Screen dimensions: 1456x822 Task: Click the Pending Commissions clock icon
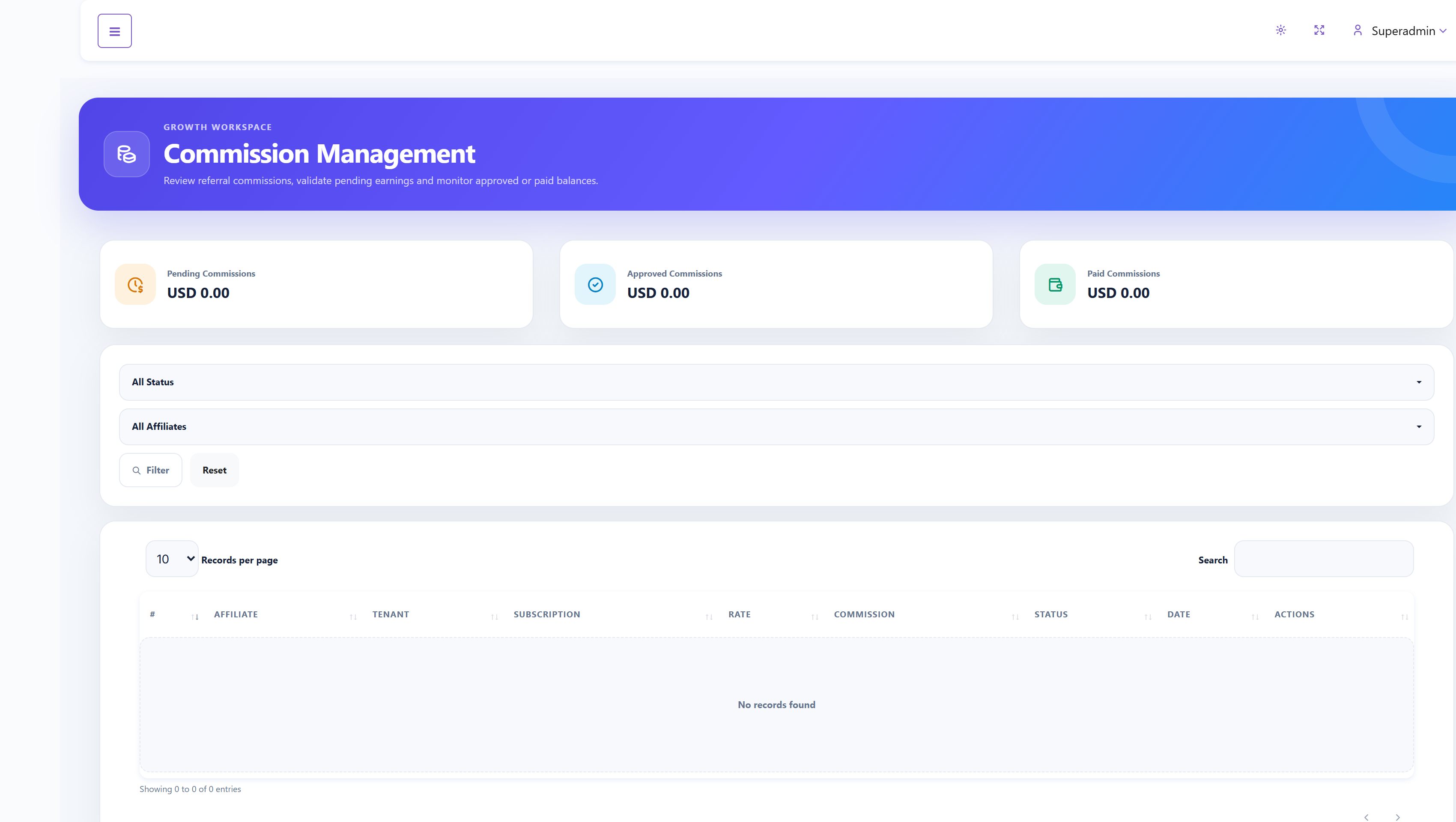point(135,284)
